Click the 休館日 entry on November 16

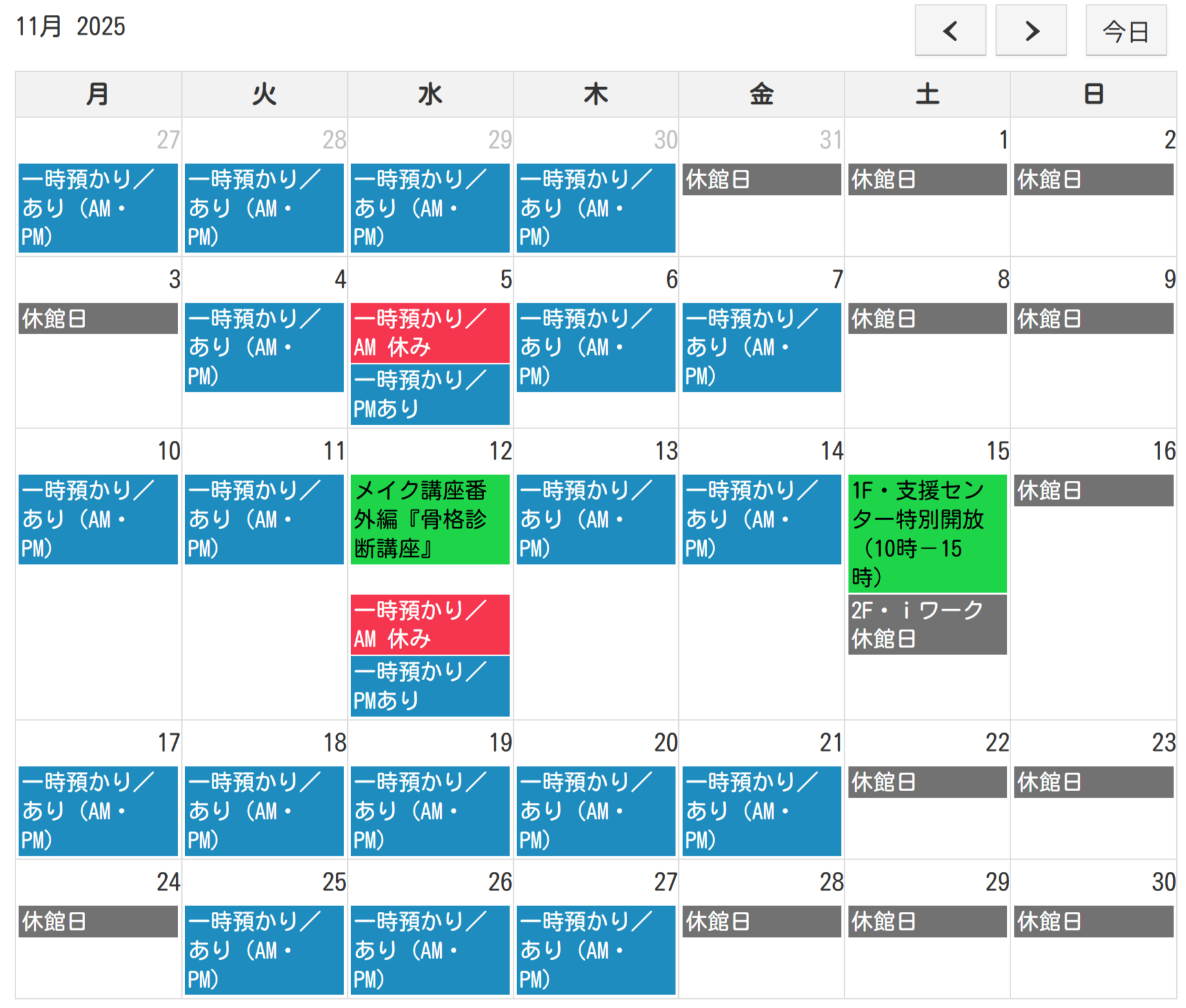click(1093, 490)
